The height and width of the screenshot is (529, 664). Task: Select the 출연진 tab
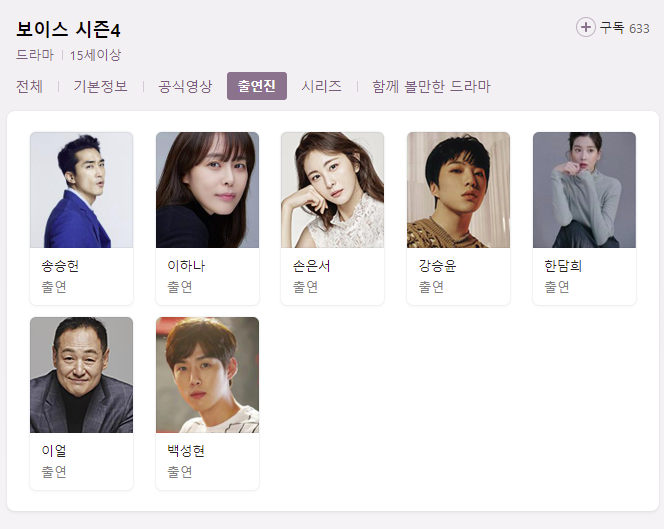click(x=257, y=86)
